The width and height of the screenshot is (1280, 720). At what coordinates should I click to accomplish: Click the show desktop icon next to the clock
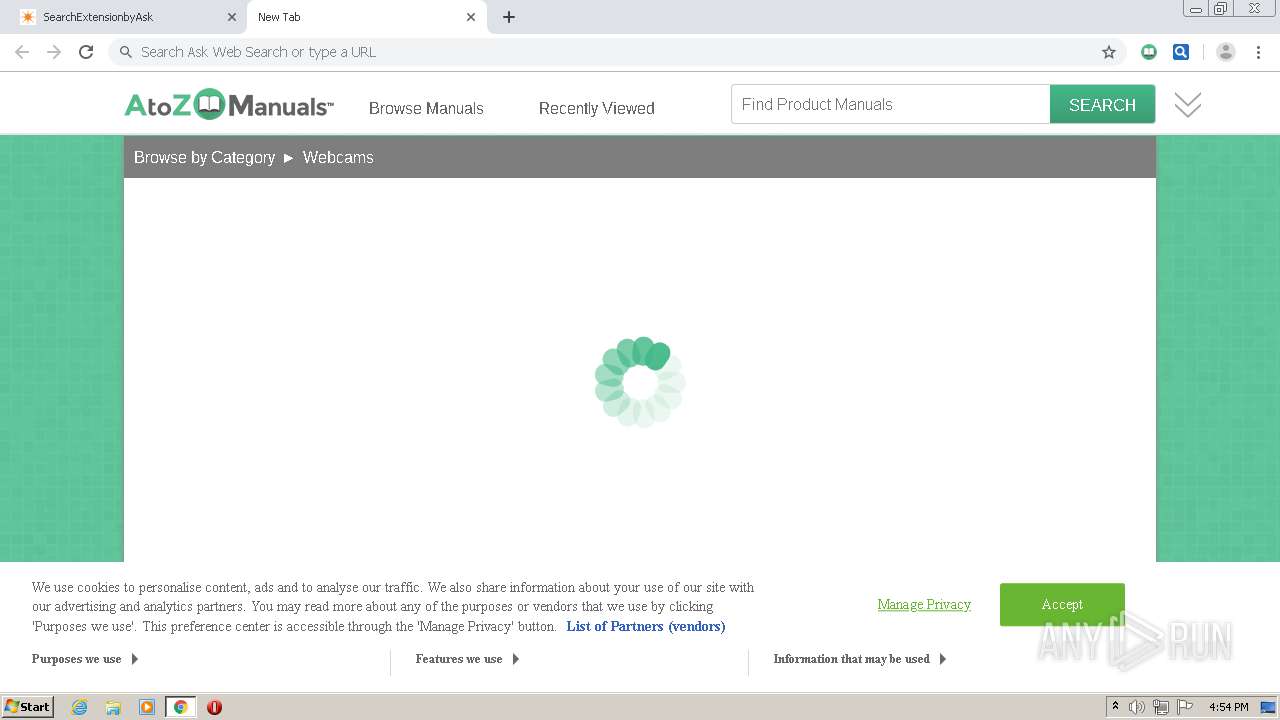pyautogui.click(x=1268, y=707)
